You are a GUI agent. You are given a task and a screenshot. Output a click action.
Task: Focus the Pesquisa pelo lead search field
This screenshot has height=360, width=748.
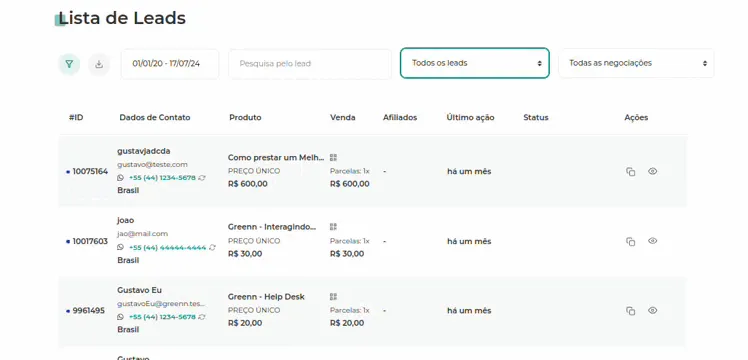pyautogui.click(x=310, y=63)
